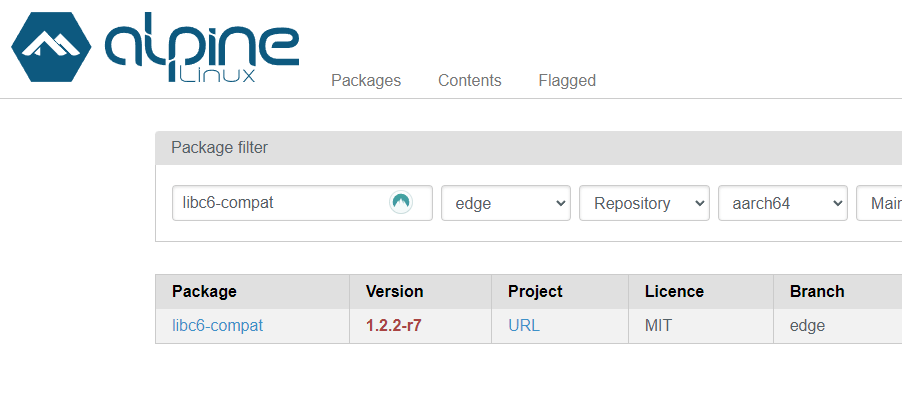Focus the libc6-compat package name input
This screenshot has height=409, width=902.
(x=280, y=203)
